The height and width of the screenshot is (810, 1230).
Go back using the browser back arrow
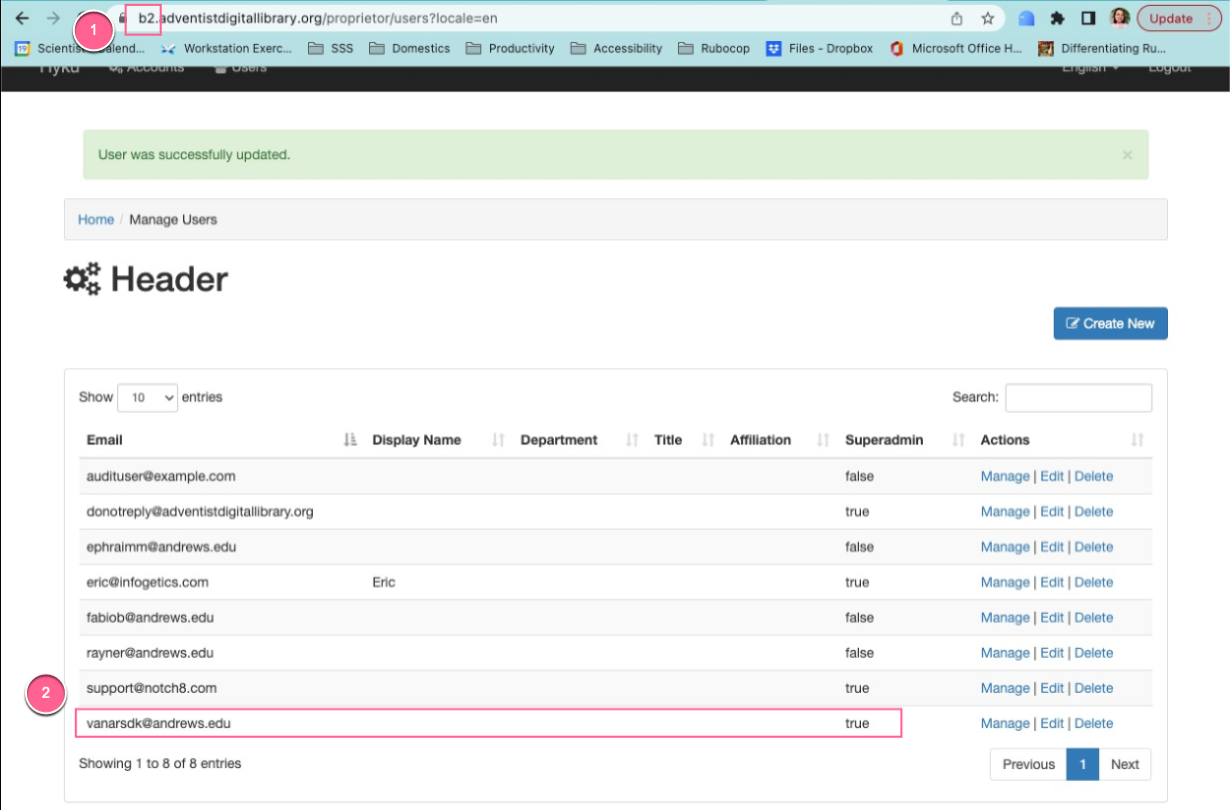(22, 18)
